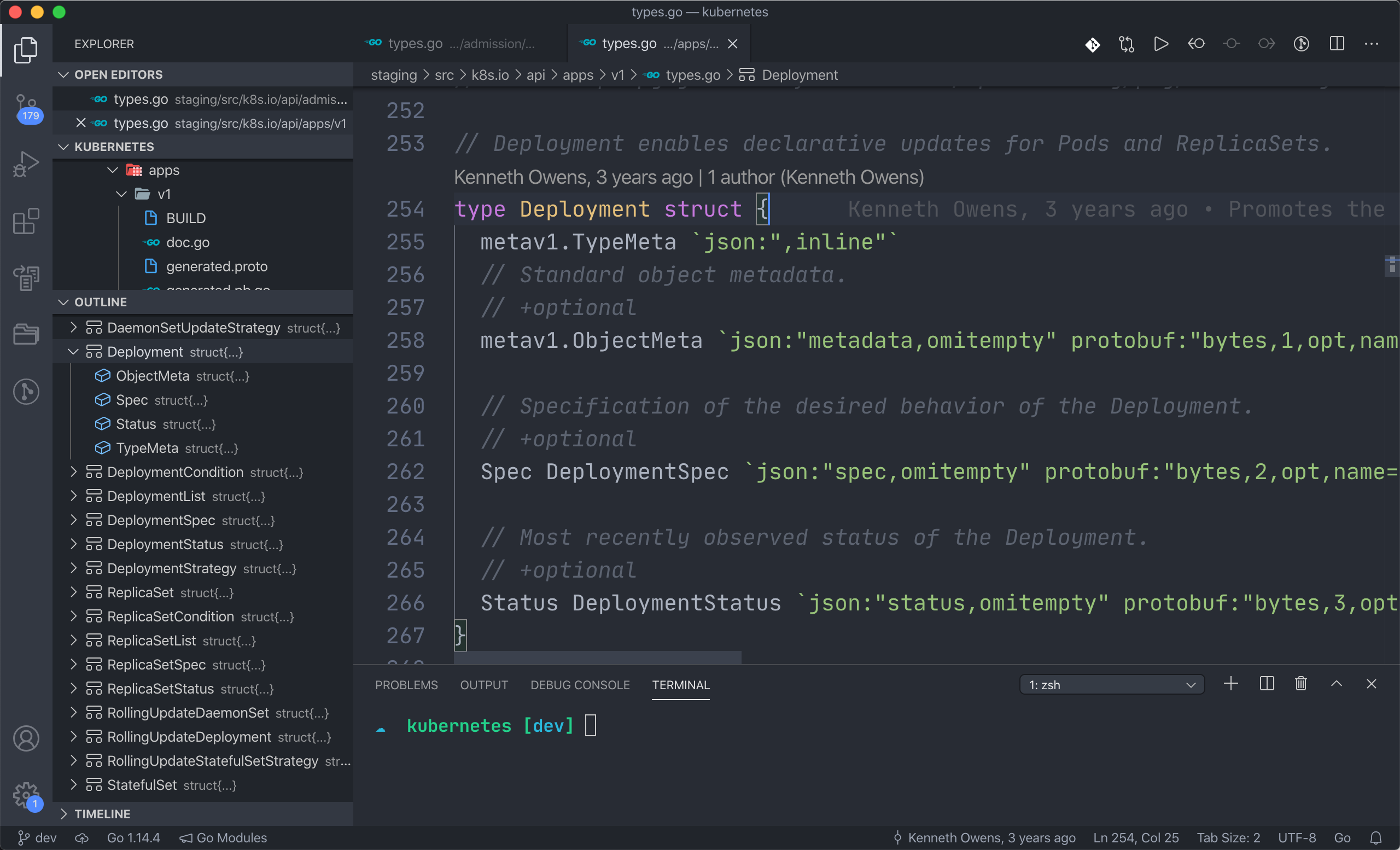This screenshot has width=1400, height=850.
Task: Add a new terminal with plus icon
Action: pyautogui.click(x=1230, y=684)
